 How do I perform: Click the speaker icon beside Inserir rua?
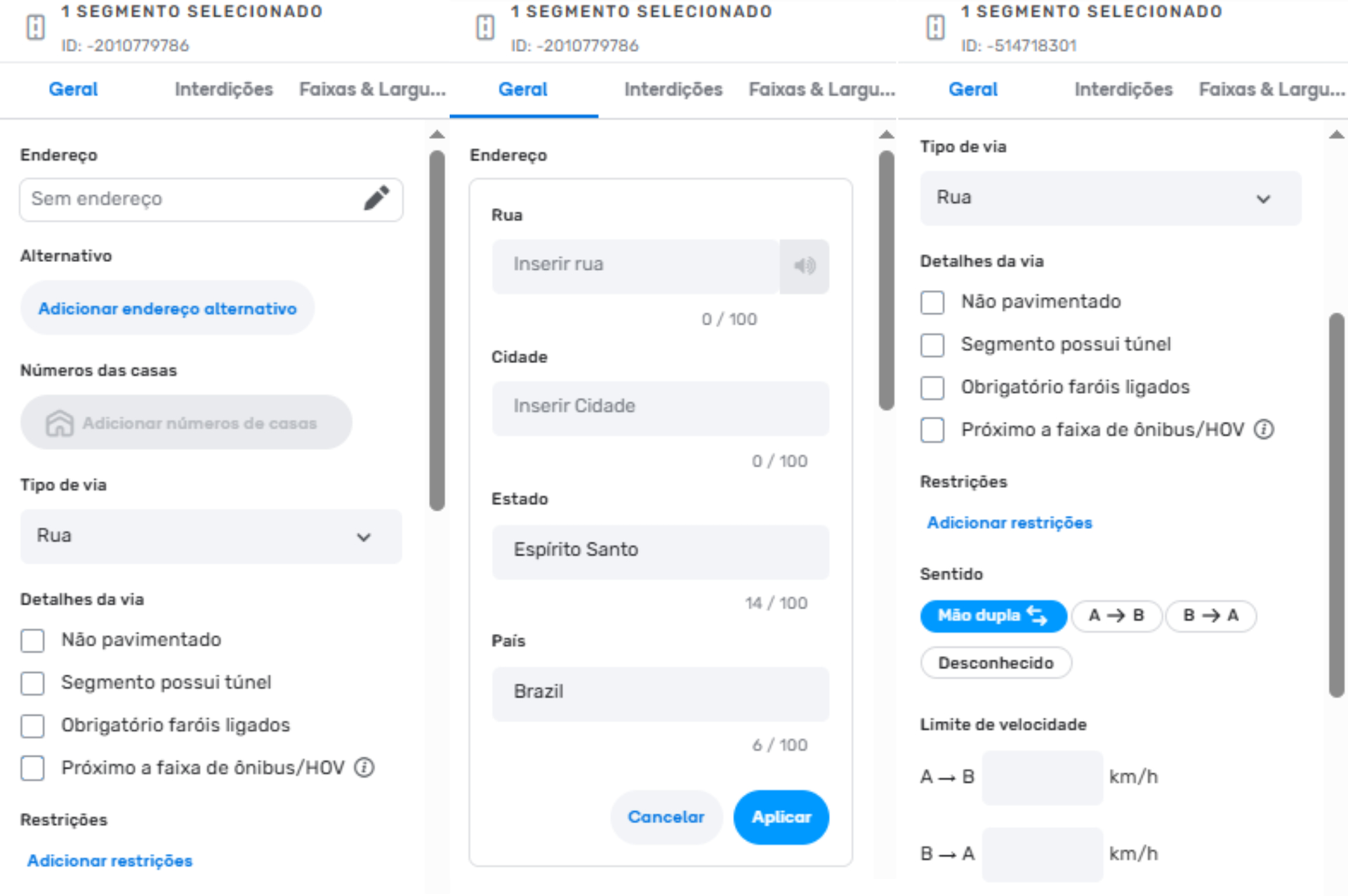click(x=805, y=266)
